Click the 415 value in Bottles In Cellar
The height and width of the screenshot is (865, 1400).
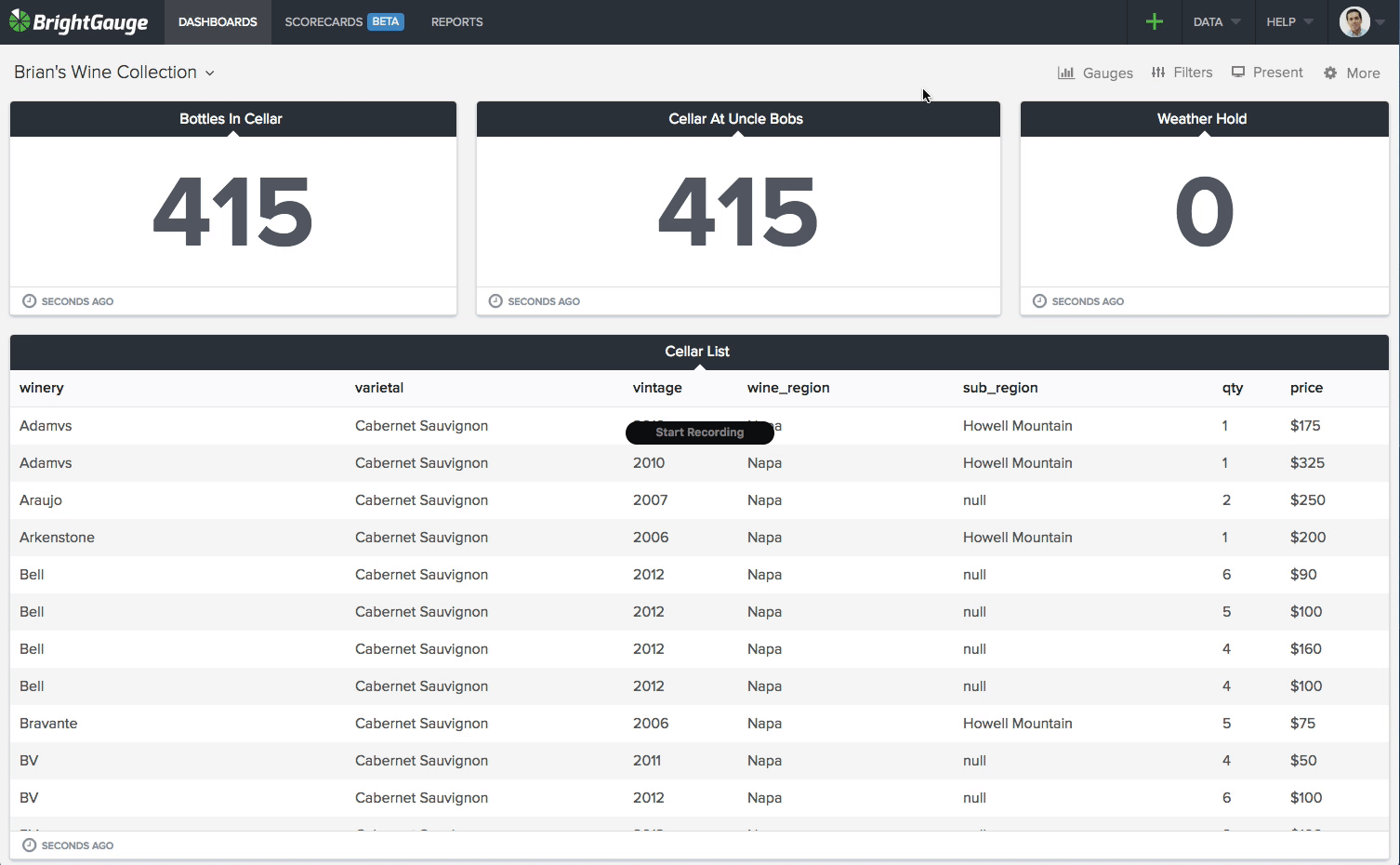232,213
